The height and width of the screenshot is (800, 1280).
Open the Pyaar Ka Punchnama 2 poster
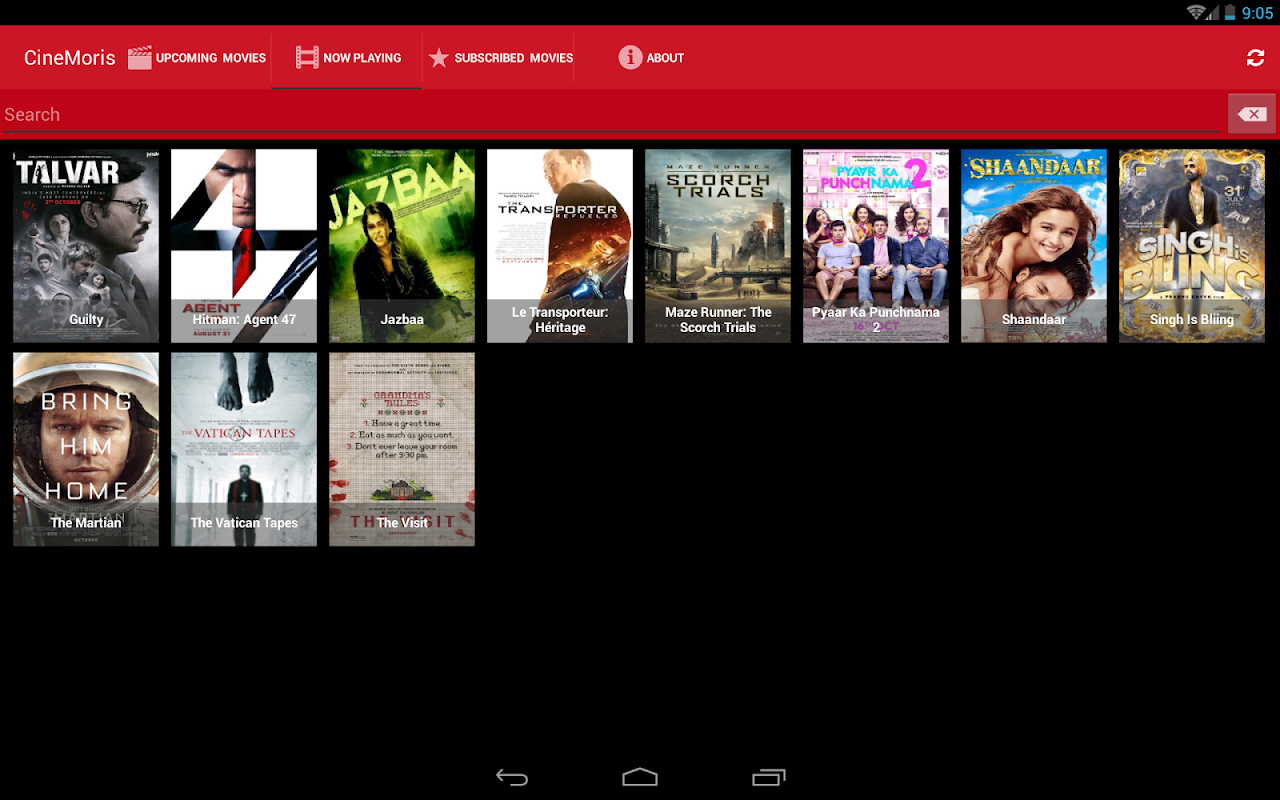point(876,246)
